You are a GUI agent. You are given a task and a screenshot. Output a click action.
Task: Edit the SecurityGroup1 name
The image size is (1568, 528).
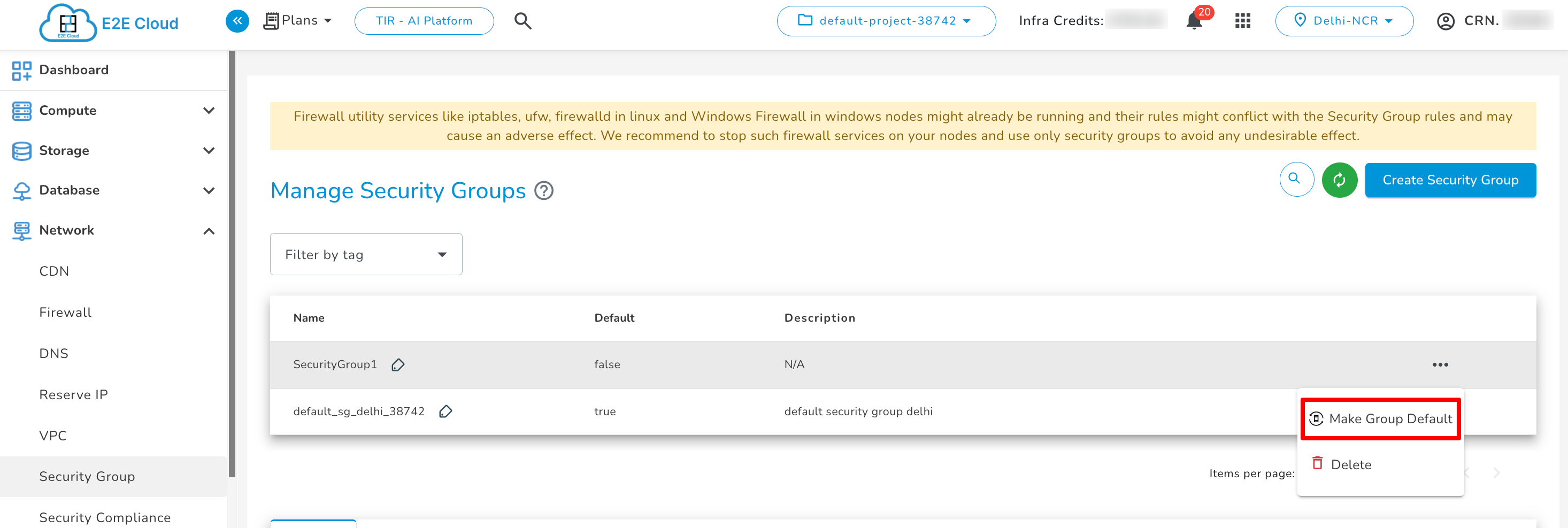[398, 365]
